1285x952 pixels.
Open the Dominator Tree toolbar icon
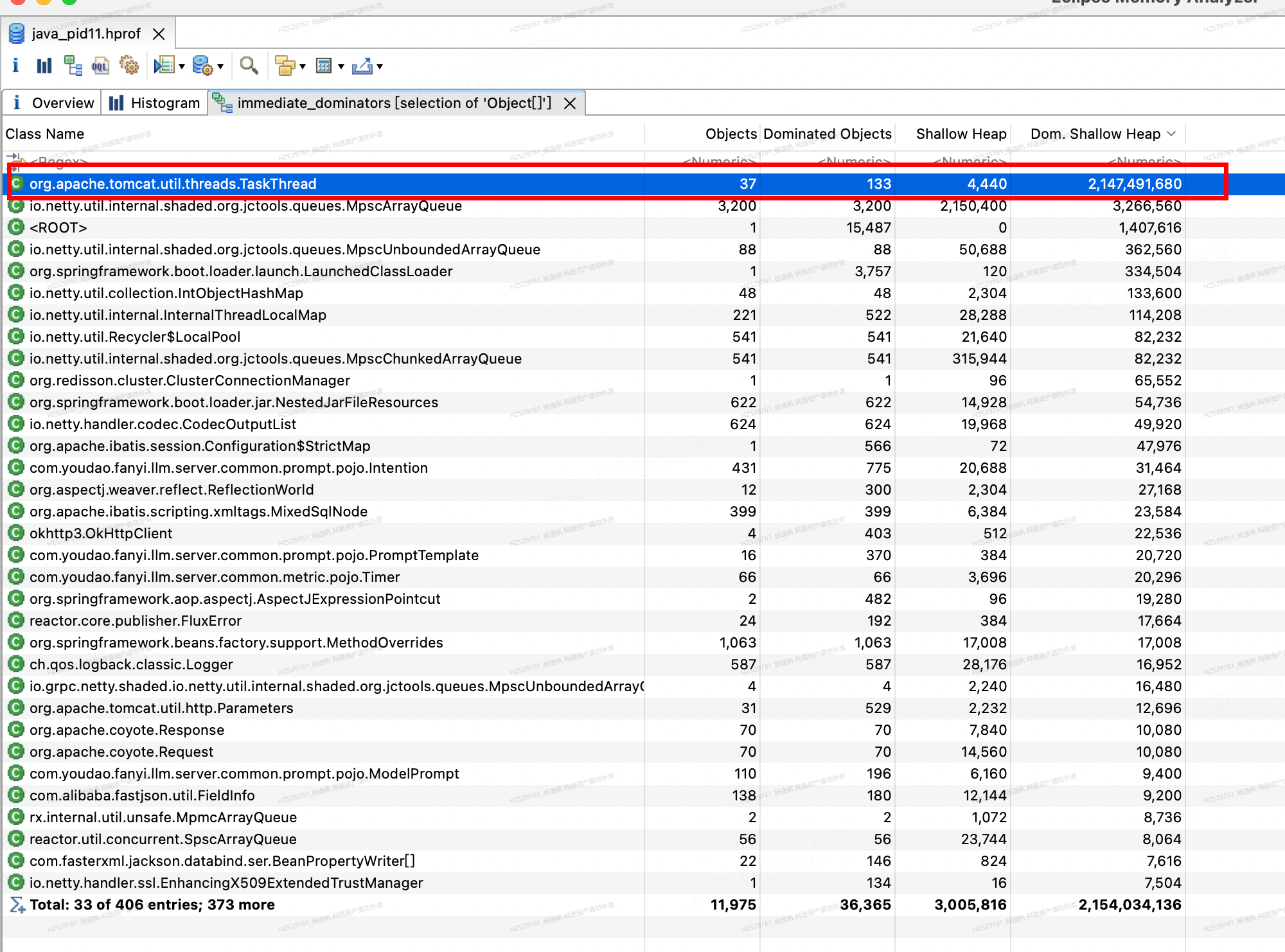(x=73, y=66)
